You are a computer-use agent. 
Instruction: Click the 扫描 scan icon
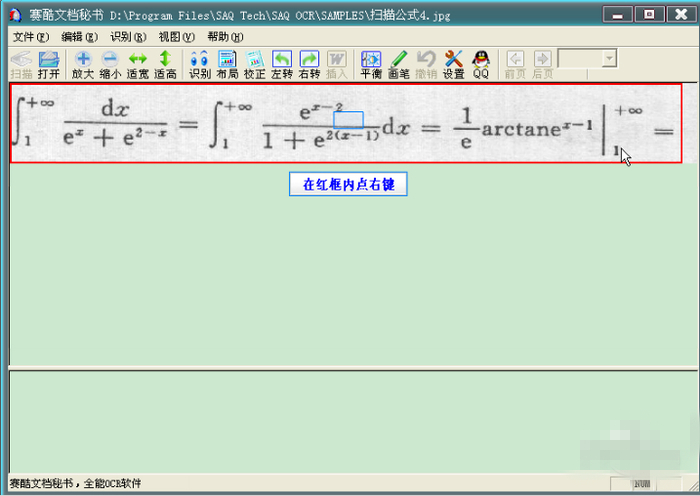tap(21, 65)
